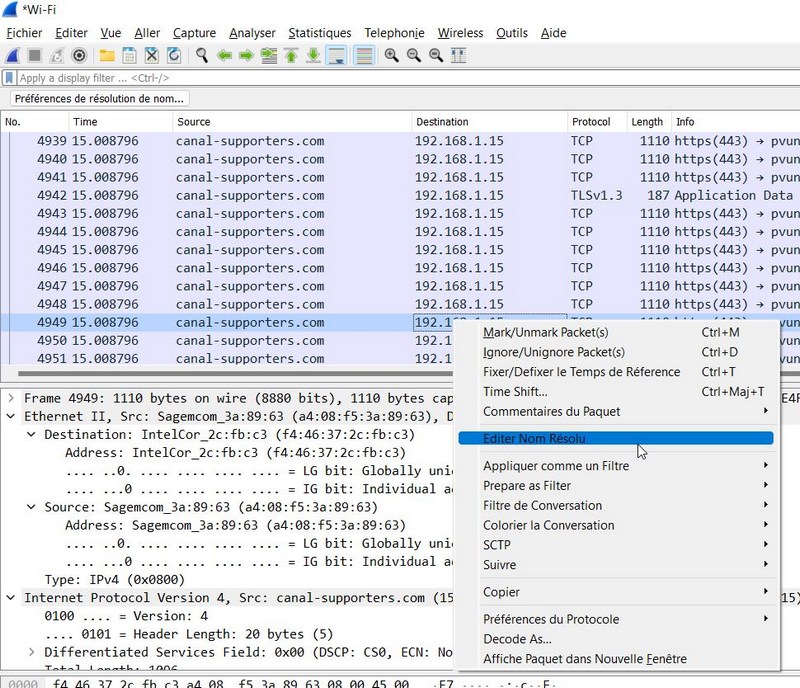Click the shark fin start capture icon
The image size is (800, 688).
coord(12,55)
